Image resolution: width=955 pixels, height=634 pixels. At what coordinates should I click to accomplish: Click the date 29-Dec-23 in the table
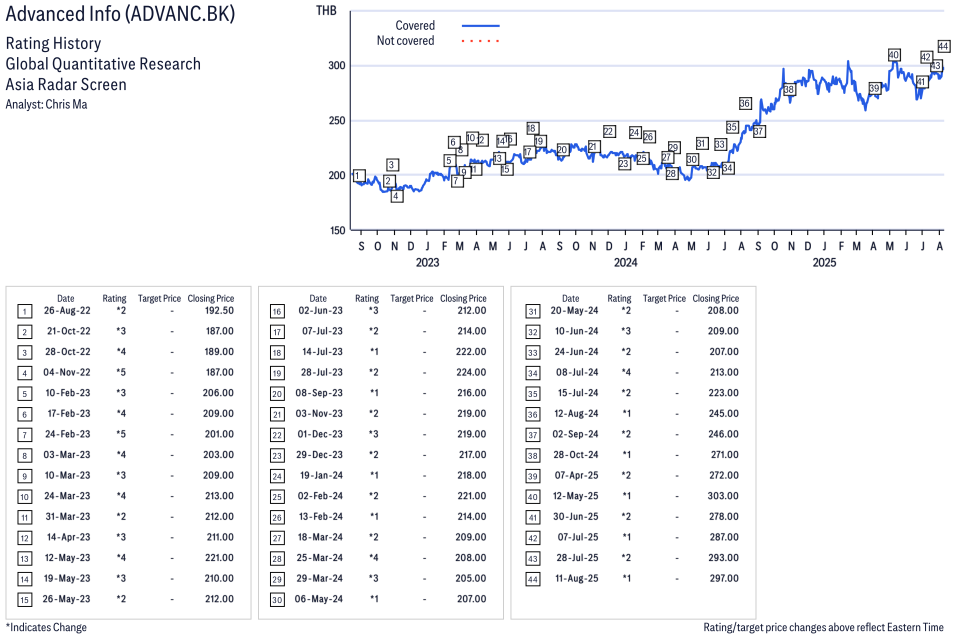pyautogui.click(x=319, y=455)
